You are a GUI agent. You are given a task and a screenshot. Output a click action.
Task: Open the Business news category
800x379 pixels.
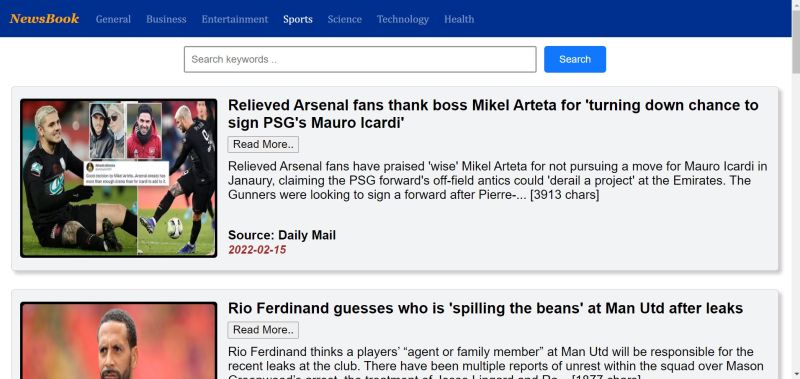point(166,19)
